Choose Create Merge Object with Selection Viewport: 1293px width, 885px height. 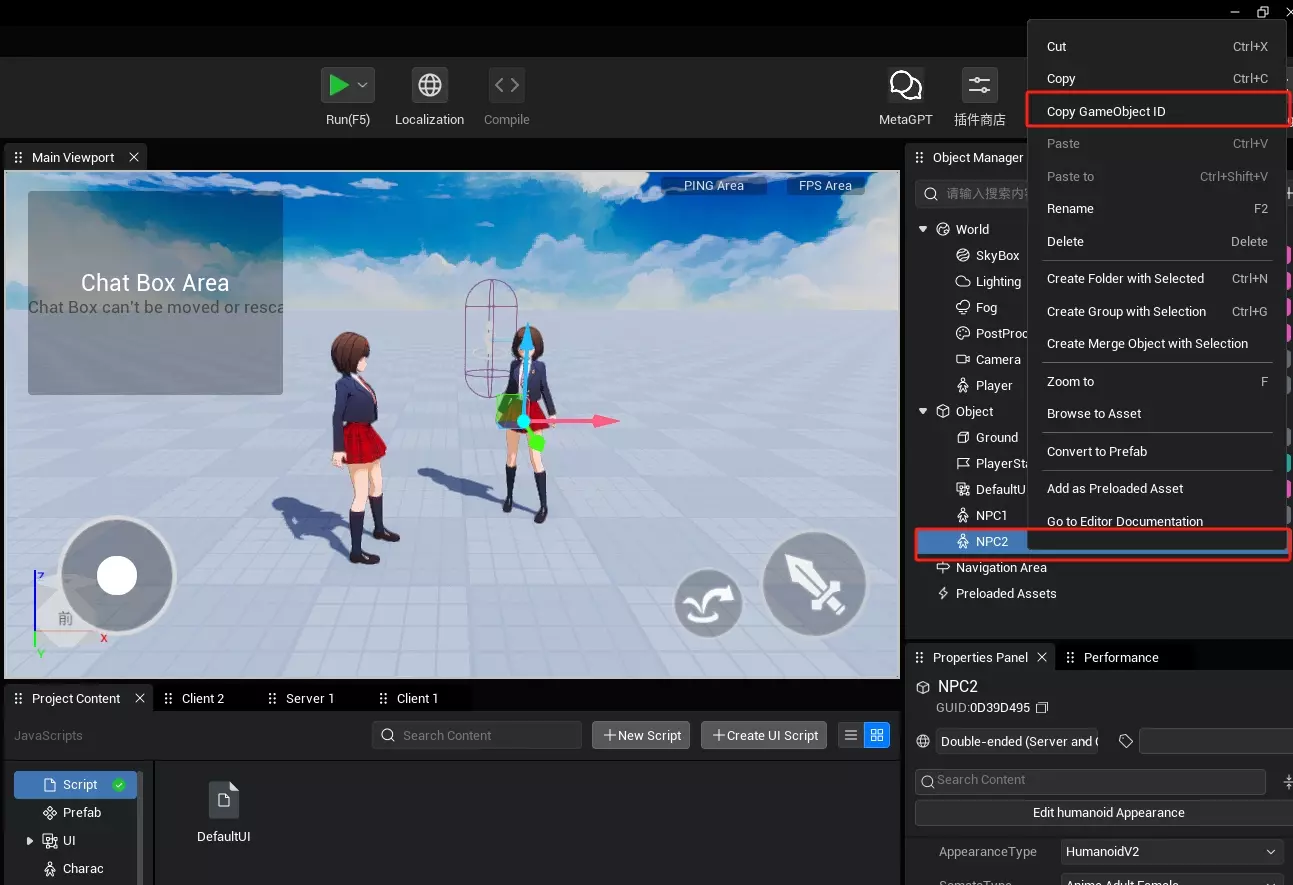(x=1157, y=343)
